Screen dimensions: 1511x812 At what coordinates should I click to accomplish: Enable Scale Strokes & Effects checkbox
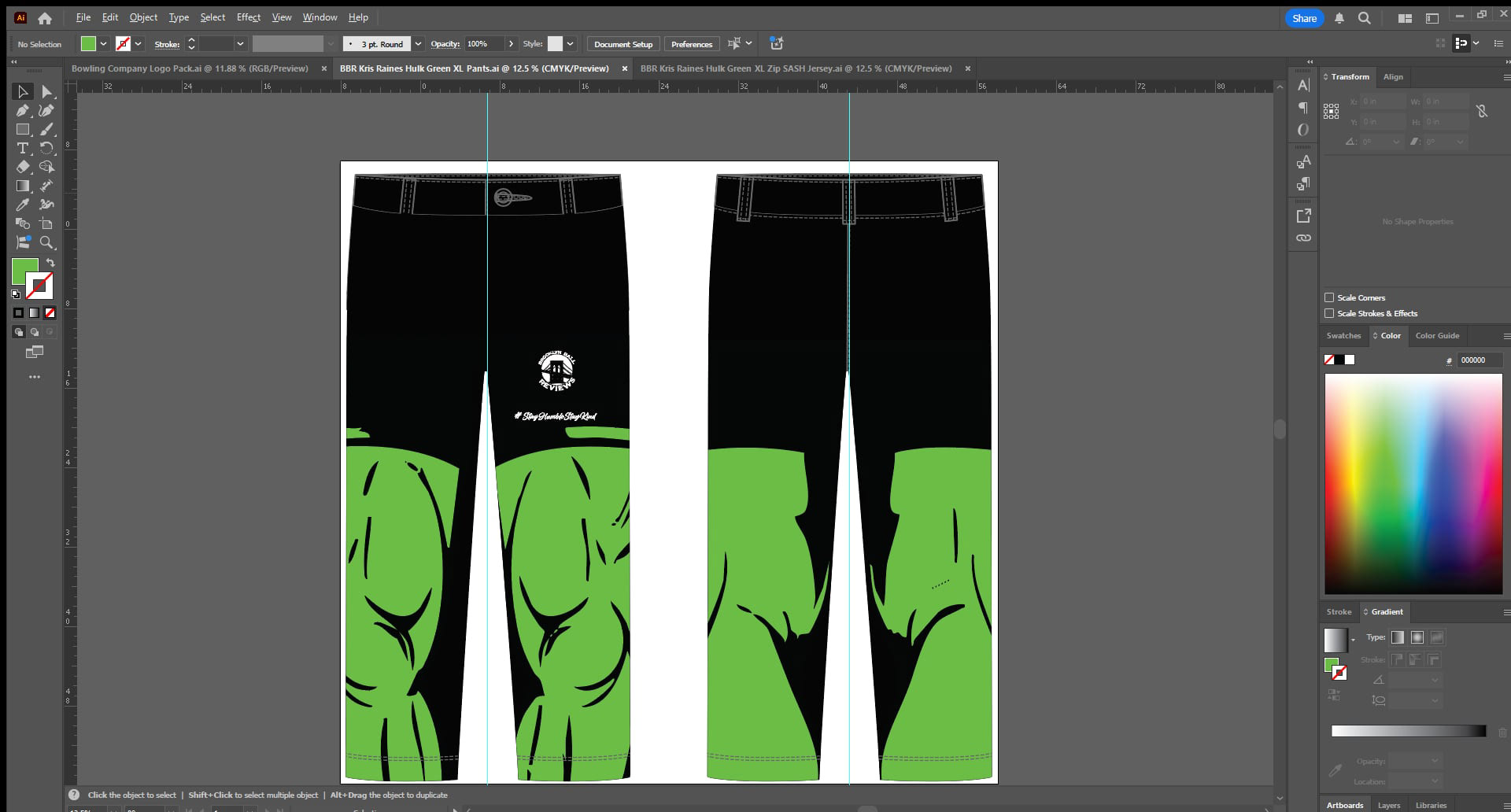click(x=1329, y=313)
